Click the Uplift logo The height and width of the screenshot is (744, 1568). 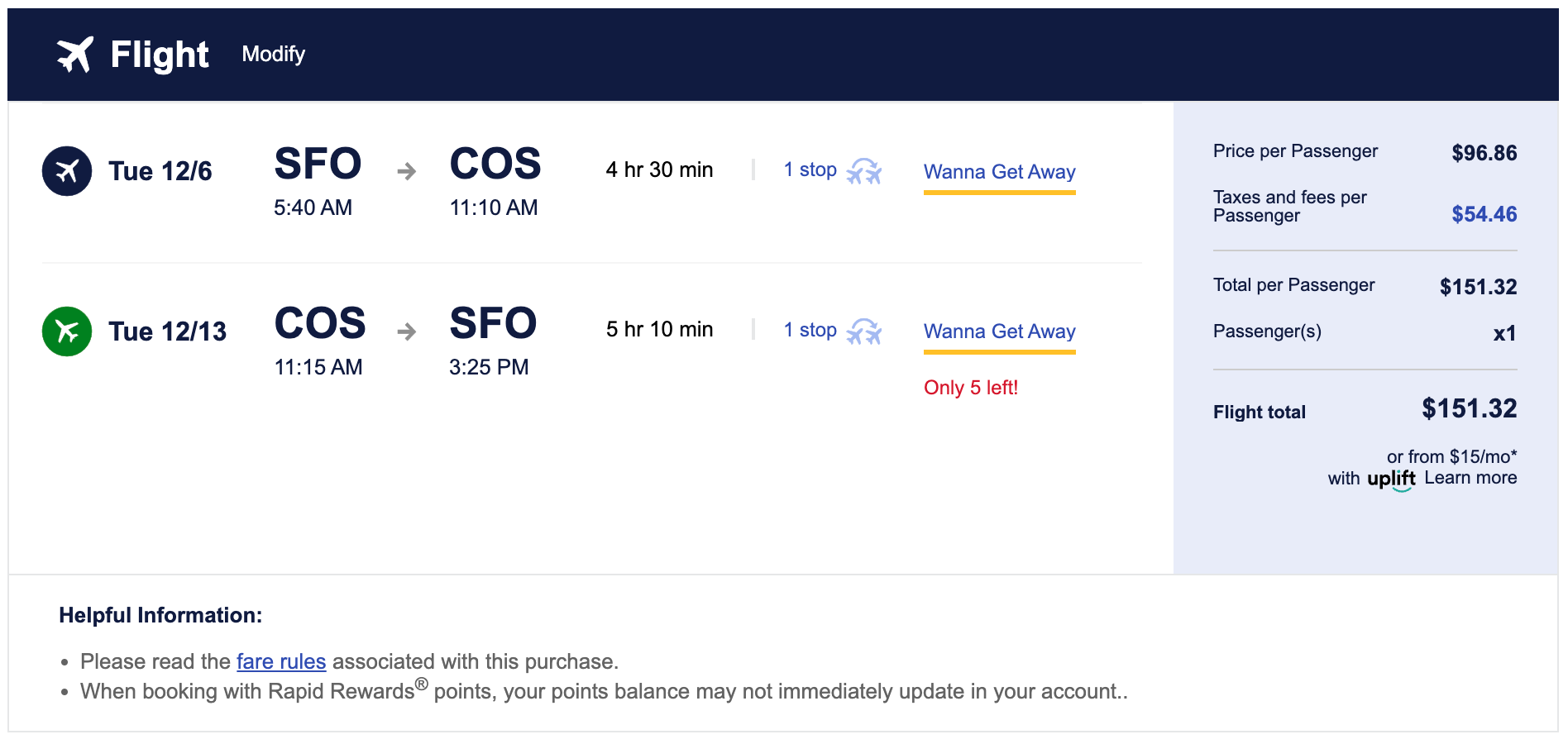coord(1391,479)
